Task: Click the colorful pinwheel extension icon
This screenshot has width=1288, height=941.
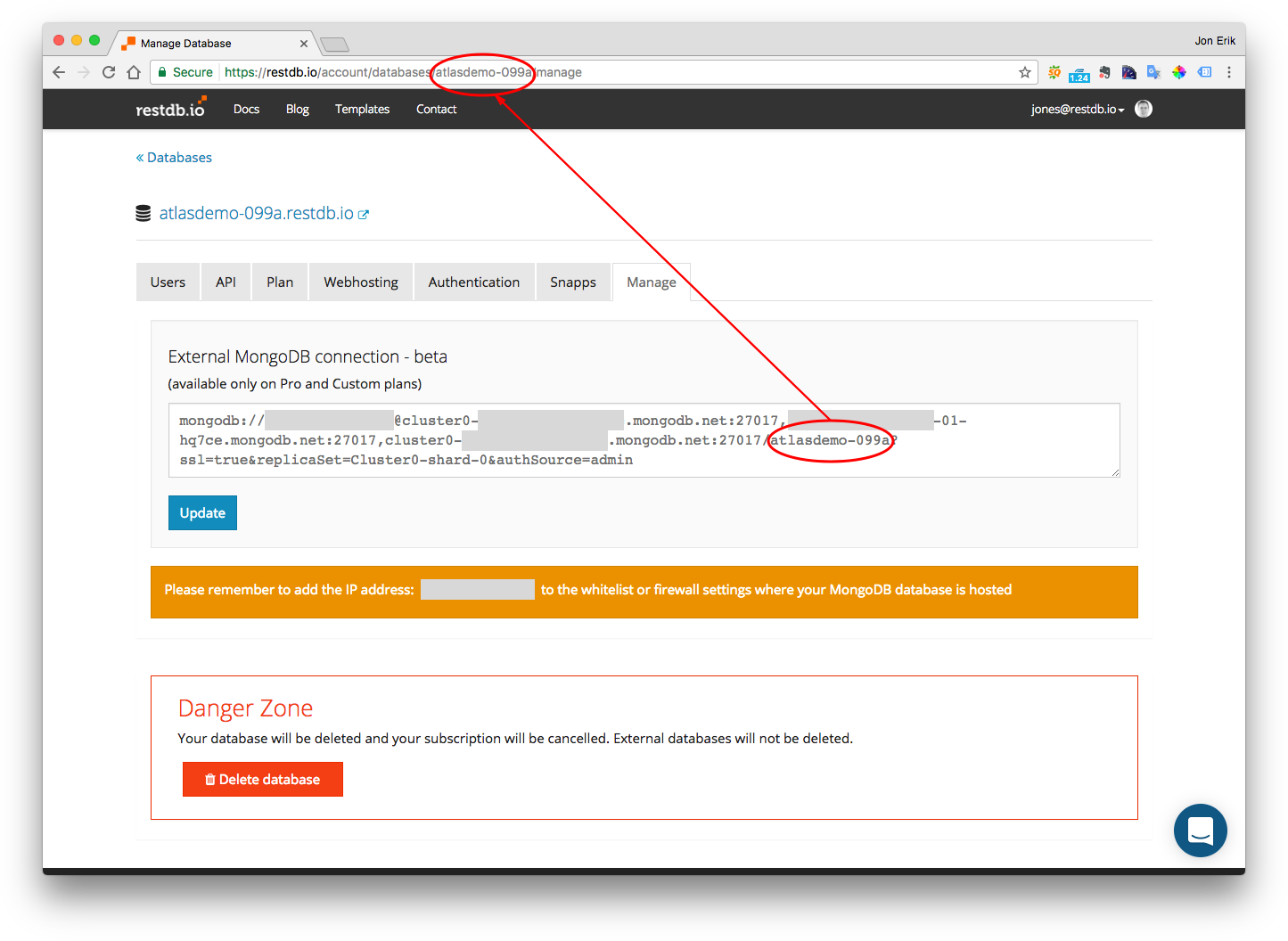Action: (1179, 72)
